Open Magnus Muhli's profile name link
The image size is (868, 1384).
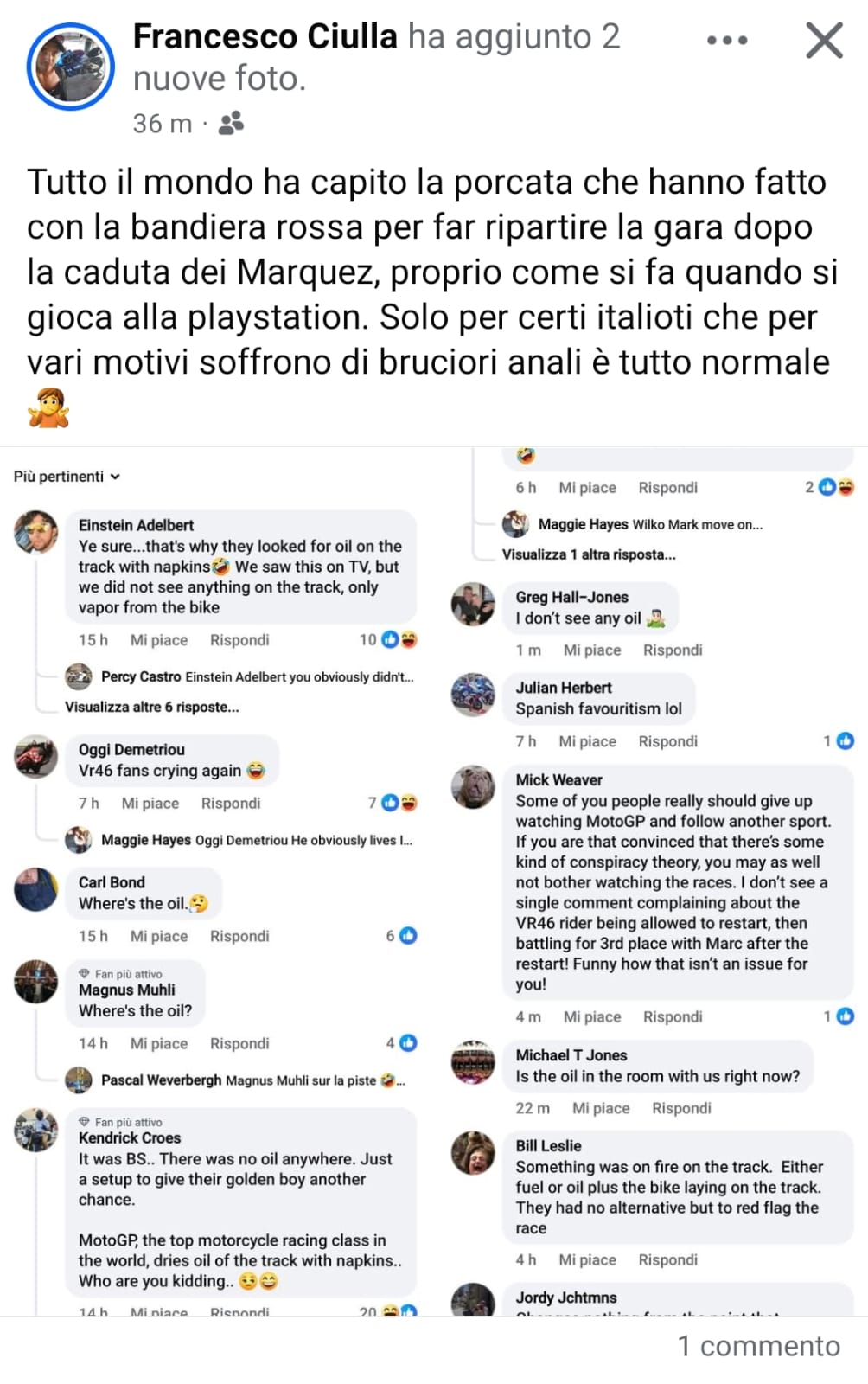point(127,990)
